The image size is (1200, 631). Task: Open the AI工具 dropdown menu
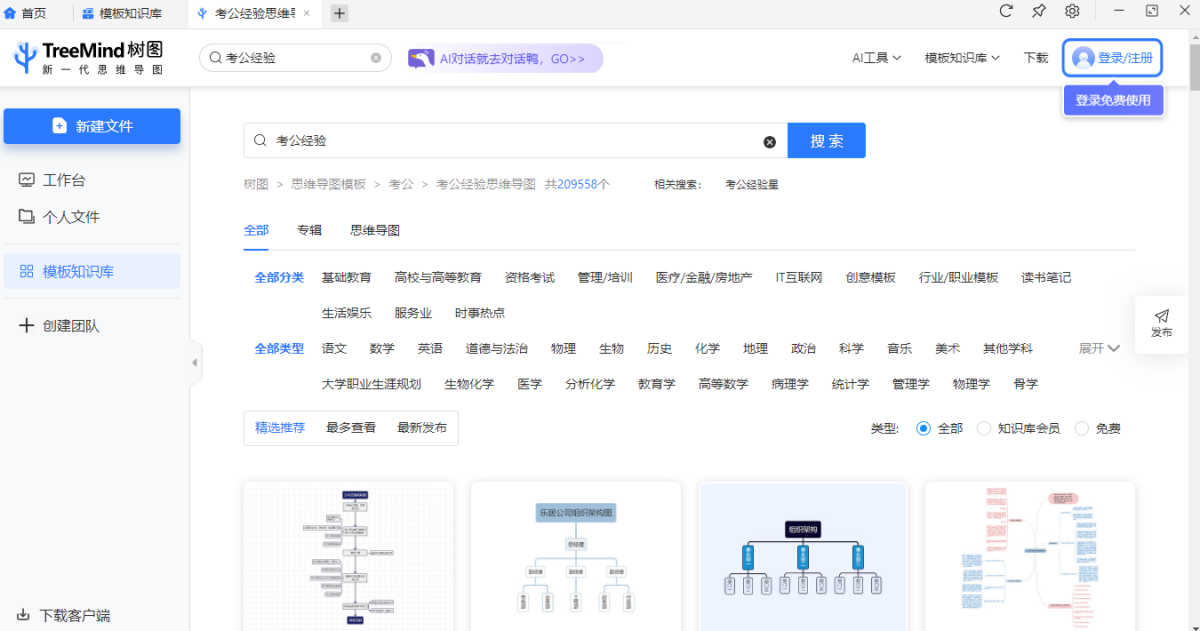[x=876, y=58]
